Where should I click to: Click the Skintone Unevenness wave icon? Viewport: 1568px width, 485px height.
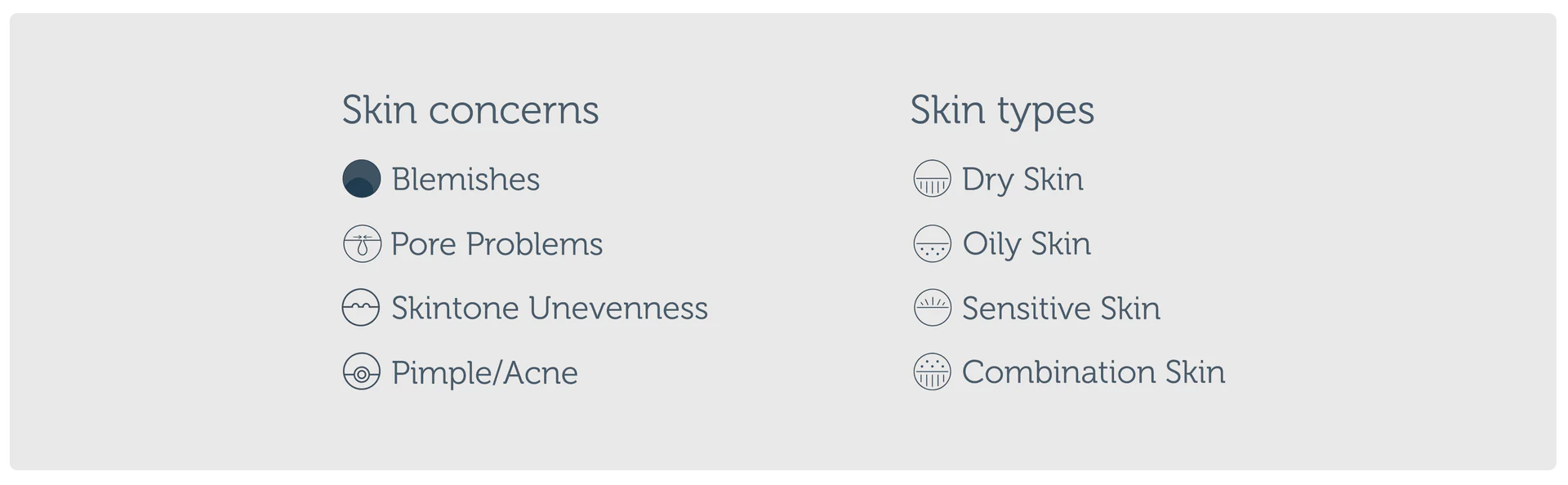361,308
